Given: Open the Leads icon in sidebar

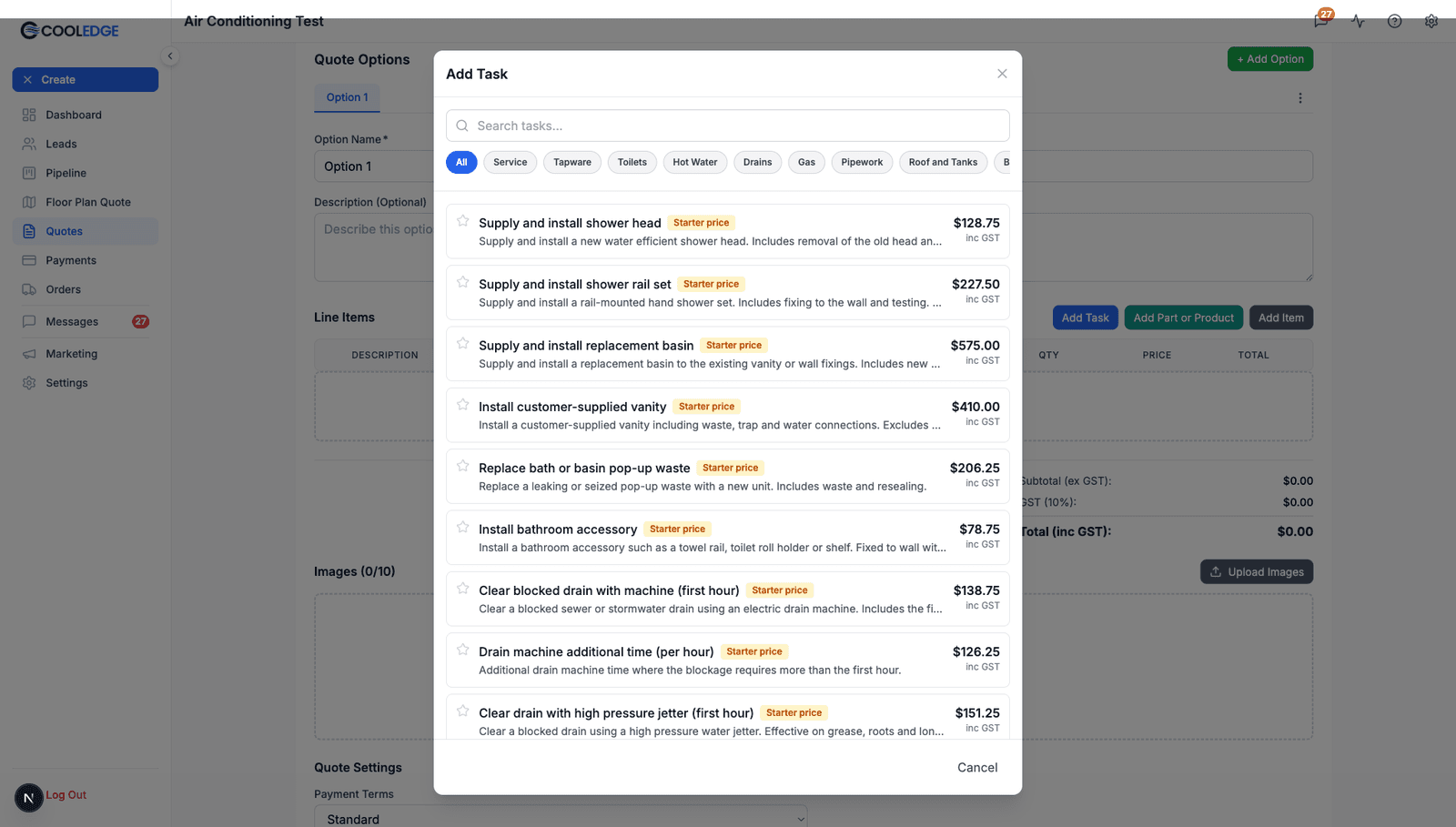Looking at the screenshot, I should click(29, 144).
